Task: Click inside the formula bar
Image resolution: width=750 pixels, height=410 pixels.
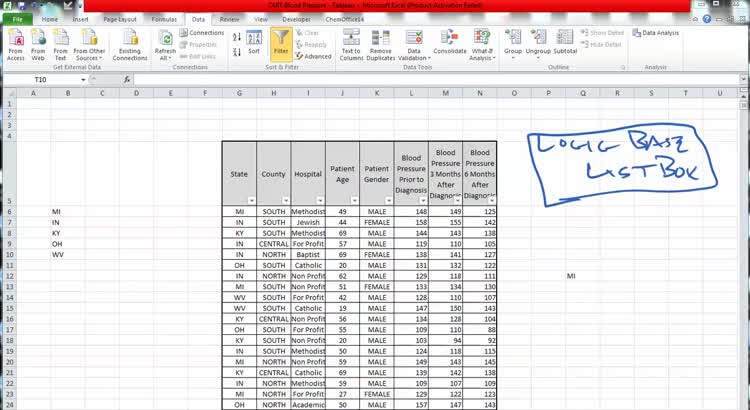Action: (435, 80)
